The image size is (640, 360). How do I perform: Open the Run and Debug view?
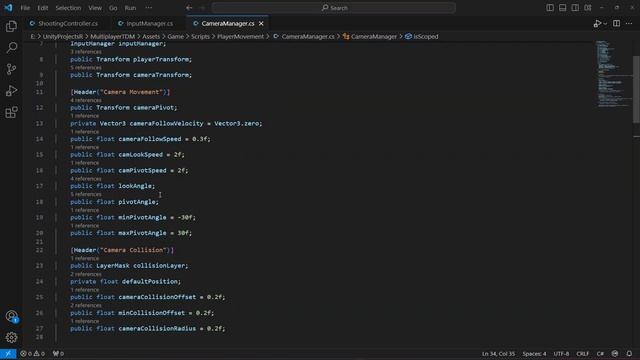coord(11,91)
